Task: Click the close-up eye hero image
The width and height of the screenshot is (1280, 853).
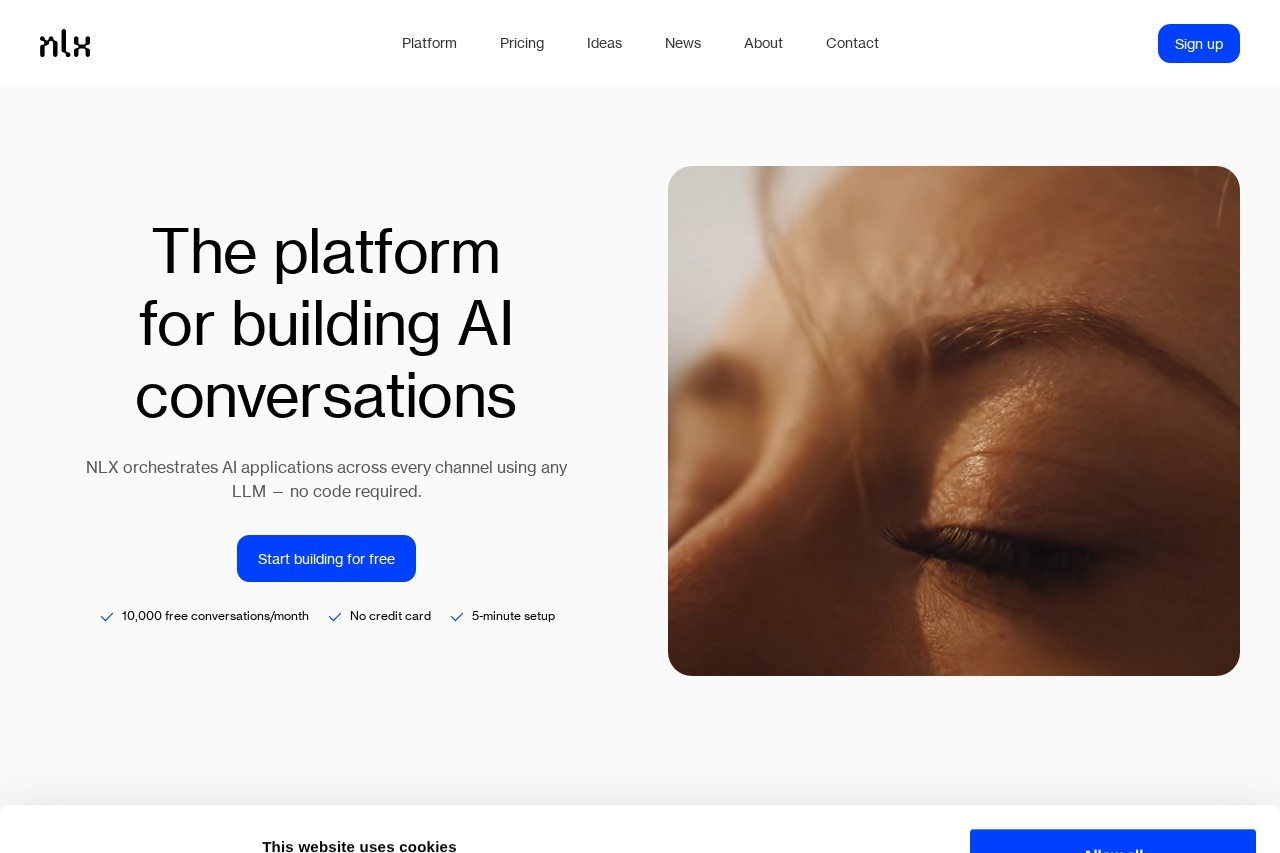Action: [x=954, y=421]
